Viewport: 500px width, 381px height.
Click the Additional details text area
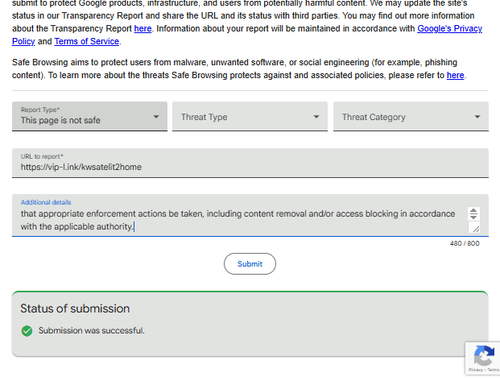tap(250, 216)
